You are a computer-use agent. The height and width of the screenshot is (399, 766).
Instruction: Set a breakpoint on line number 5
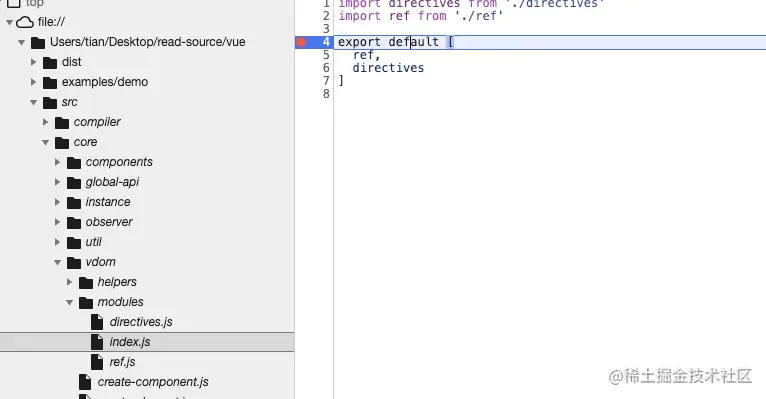pos(326,55)
